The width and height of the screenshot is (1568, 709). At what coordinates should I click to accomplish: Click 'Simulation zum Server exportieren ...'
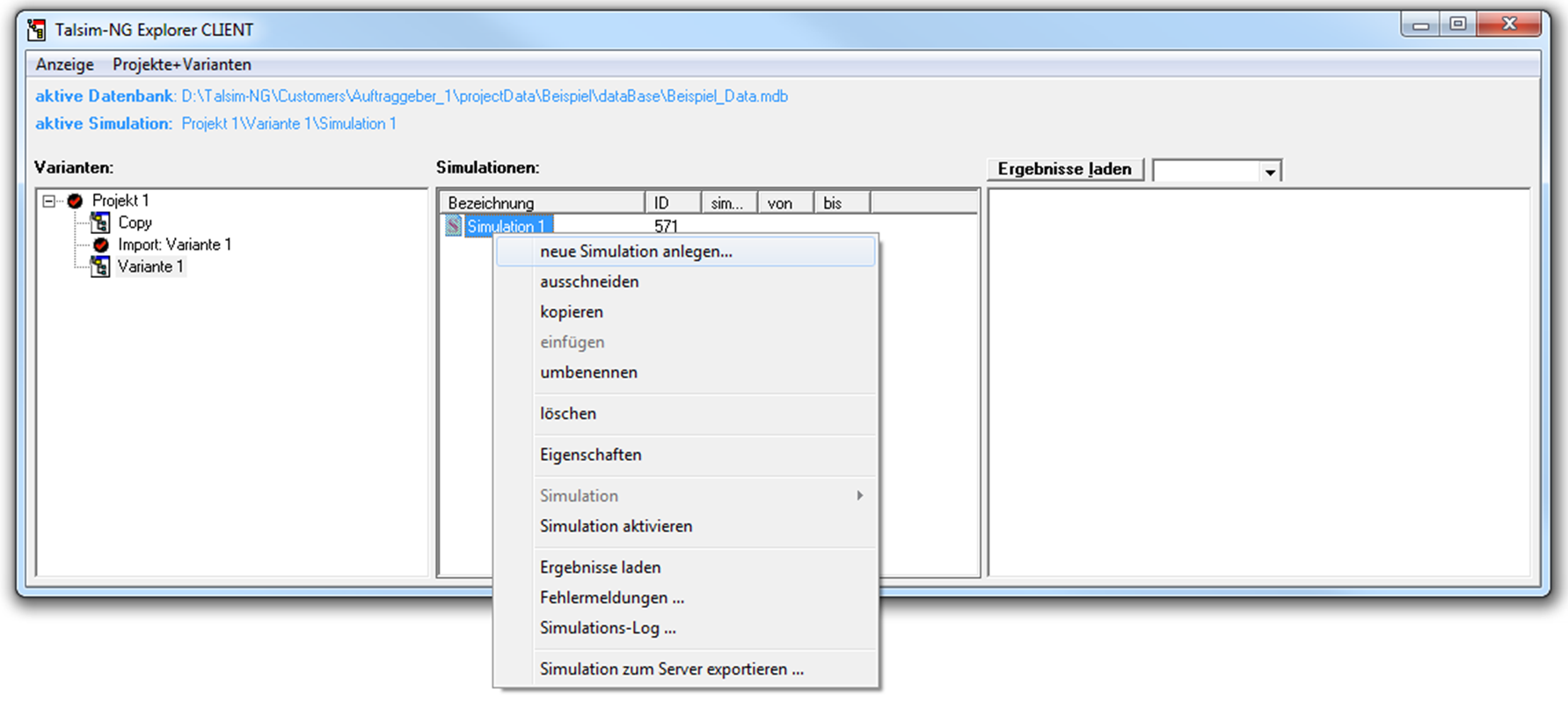click(671, 669)
